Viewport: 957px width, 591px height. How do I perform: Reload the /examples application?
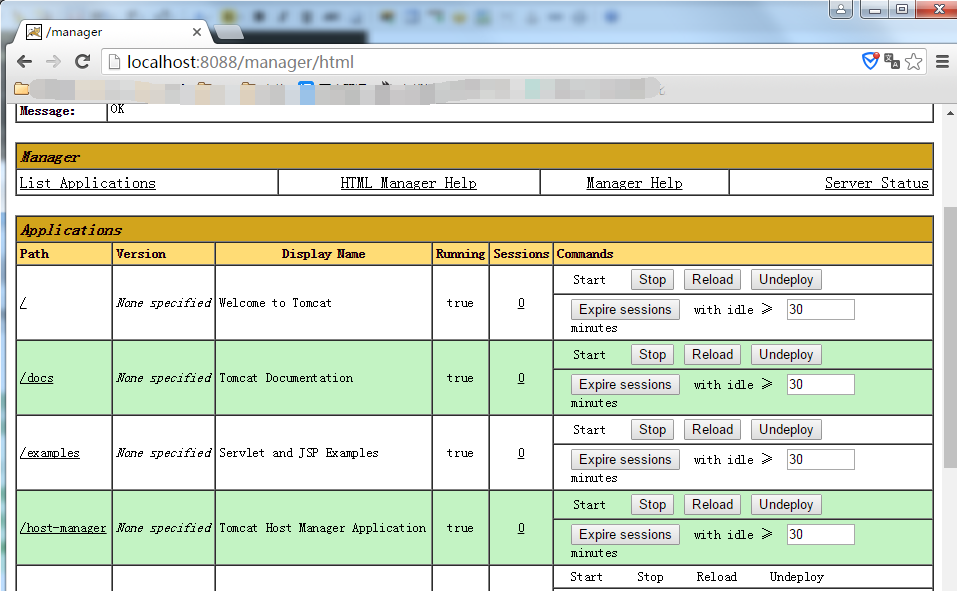pos(712,430)
